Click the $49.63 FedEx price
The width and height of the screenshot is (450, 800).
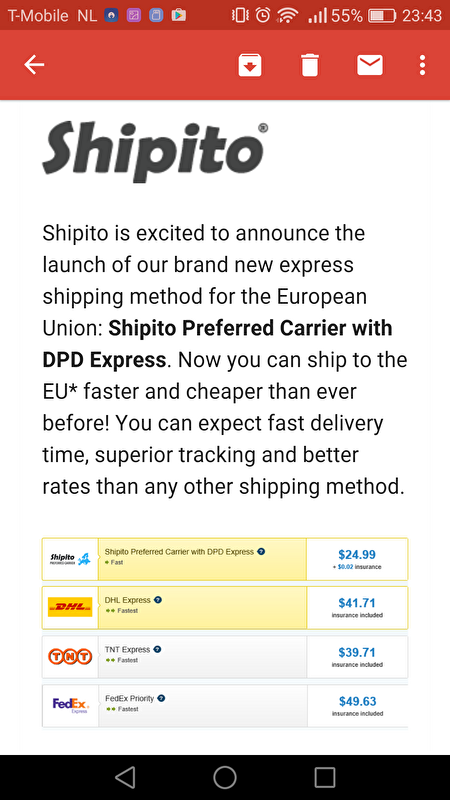coord(357,702)
